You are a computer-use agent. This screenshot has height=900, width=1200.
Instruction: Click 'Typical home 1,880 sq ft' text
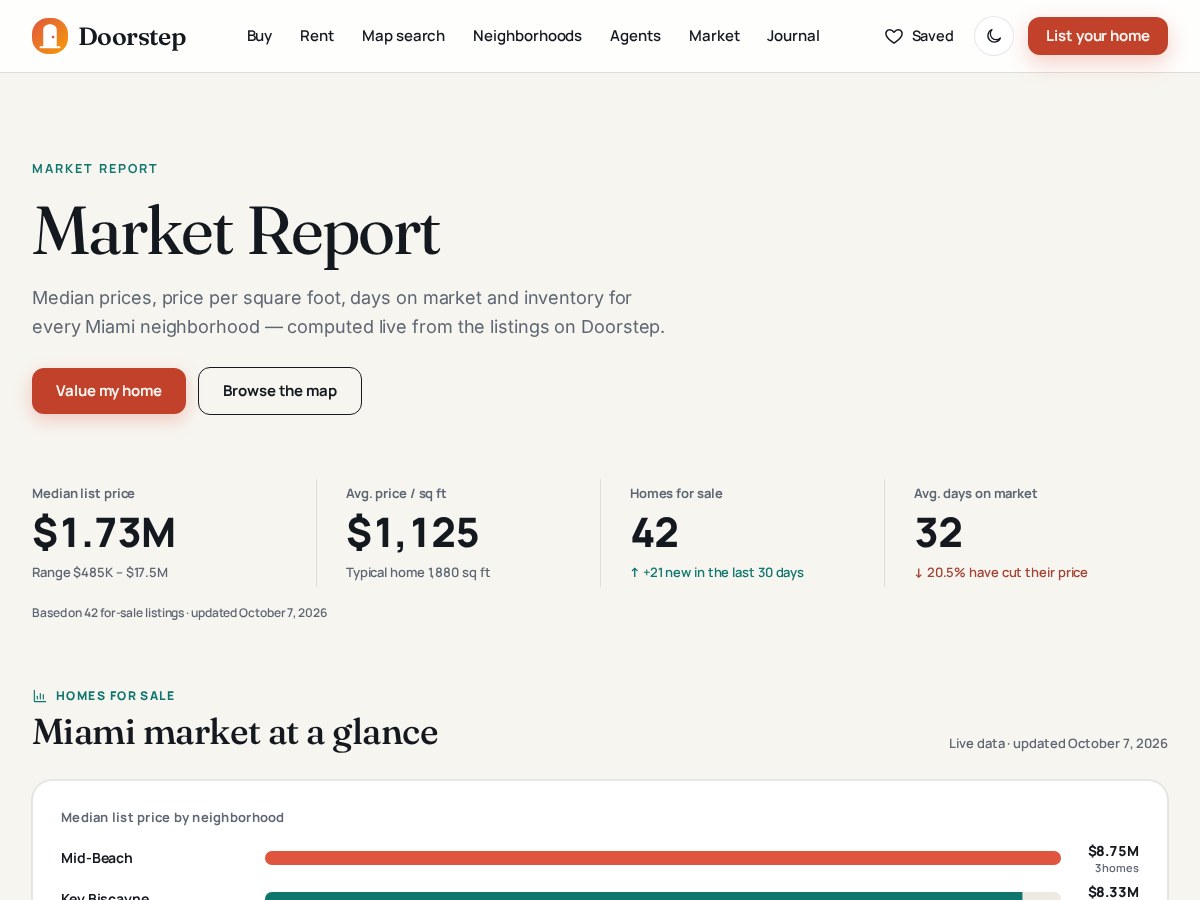pyautogui.click(x=418, y=573)
